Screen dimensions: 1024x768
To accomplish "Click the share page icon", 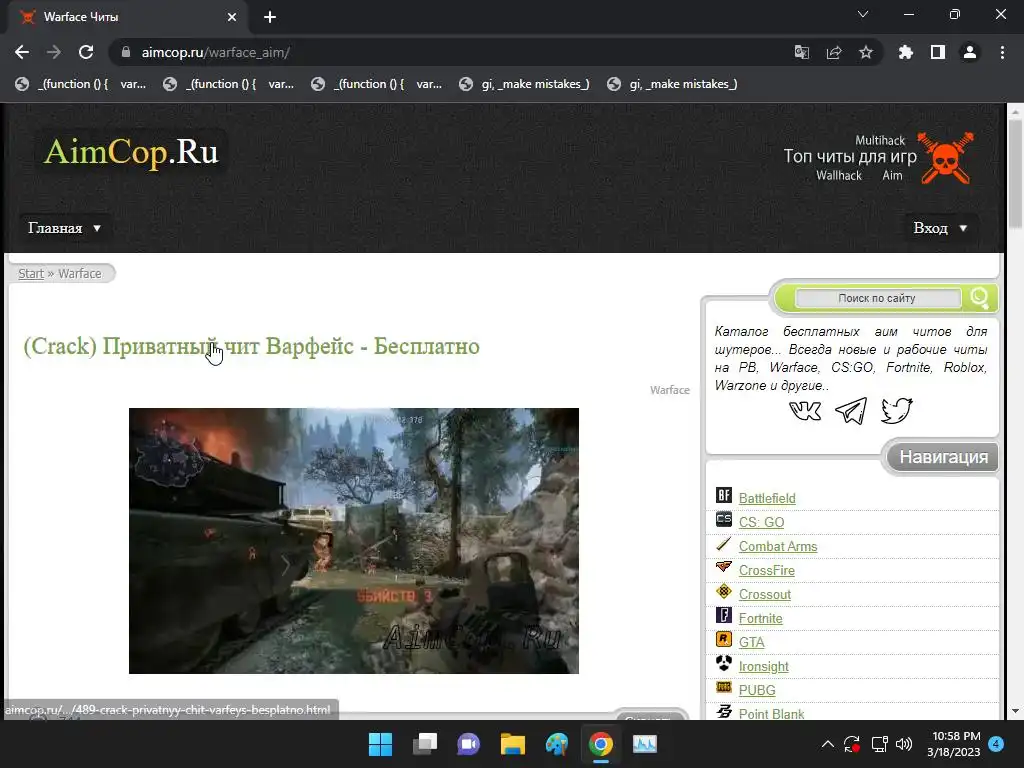I will point(834,52).
